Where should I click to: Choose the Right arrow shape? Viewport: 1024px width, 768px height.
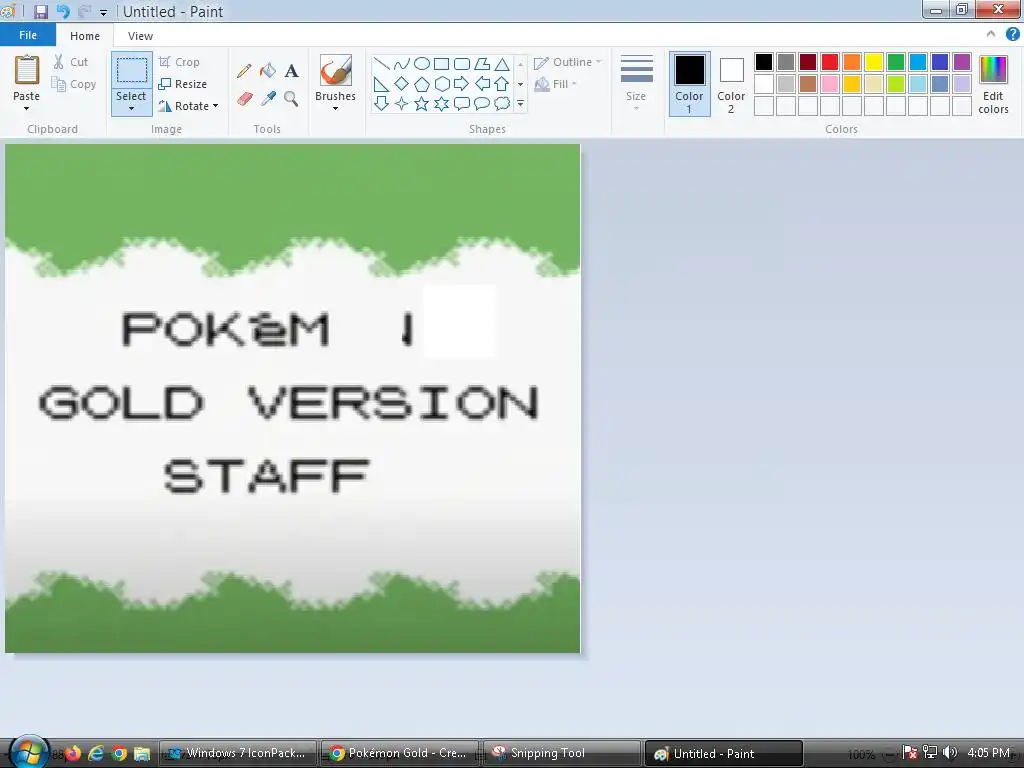(462, 84)
